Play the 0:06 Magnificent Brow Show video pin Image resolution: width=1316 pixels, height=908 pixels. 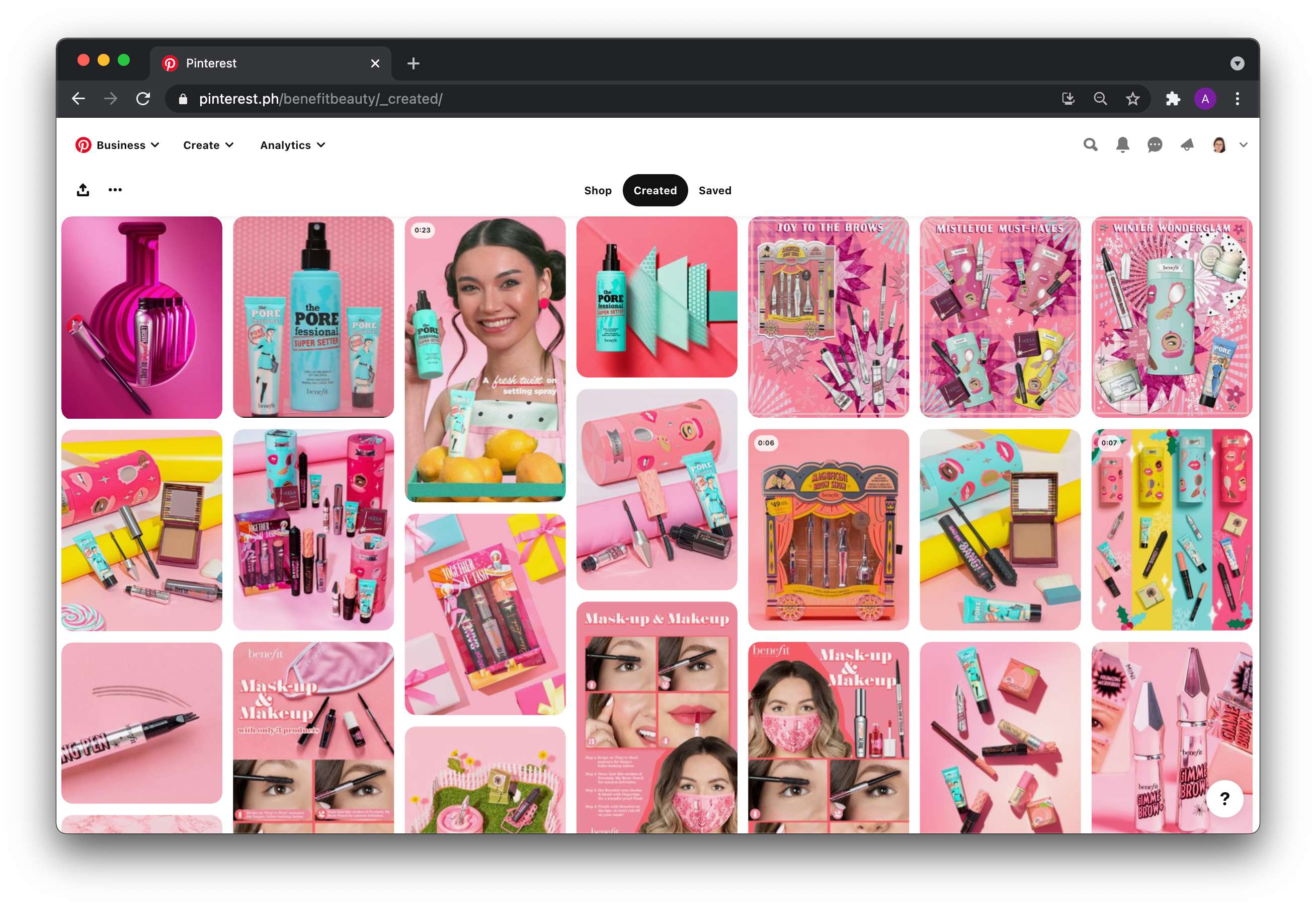pos(828,529)
